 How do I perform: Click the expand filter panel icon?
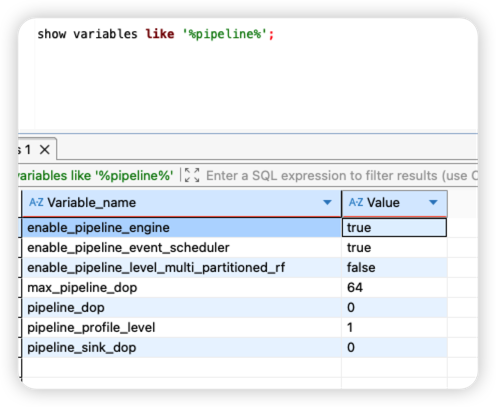point(192,175)
